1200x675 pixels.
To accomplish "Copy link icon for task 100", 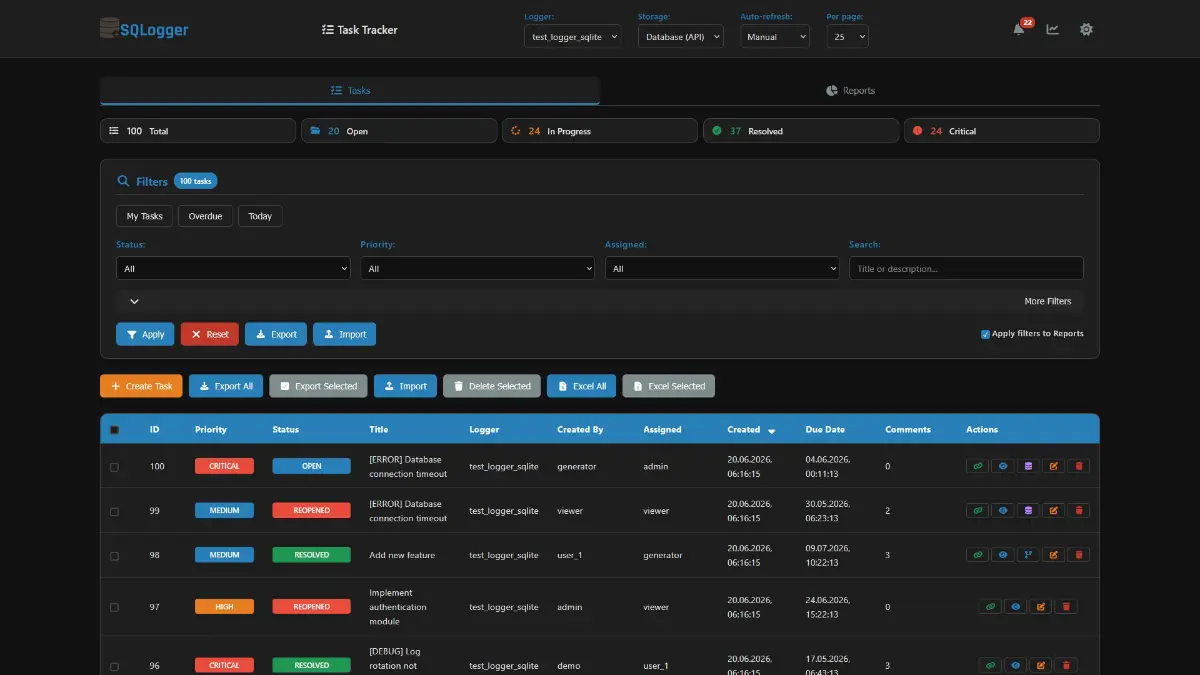I will tap(978, 466).
